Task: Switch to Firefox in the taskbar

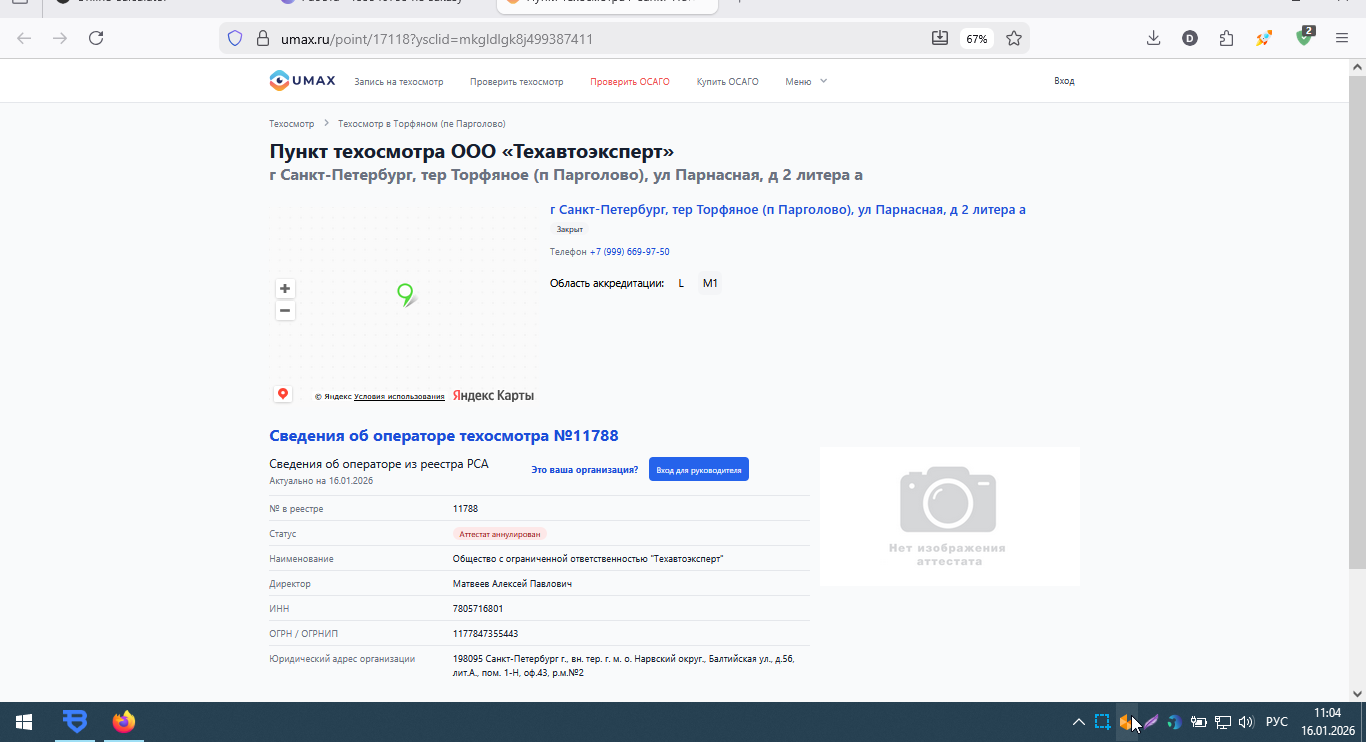Action: (123, 721)
